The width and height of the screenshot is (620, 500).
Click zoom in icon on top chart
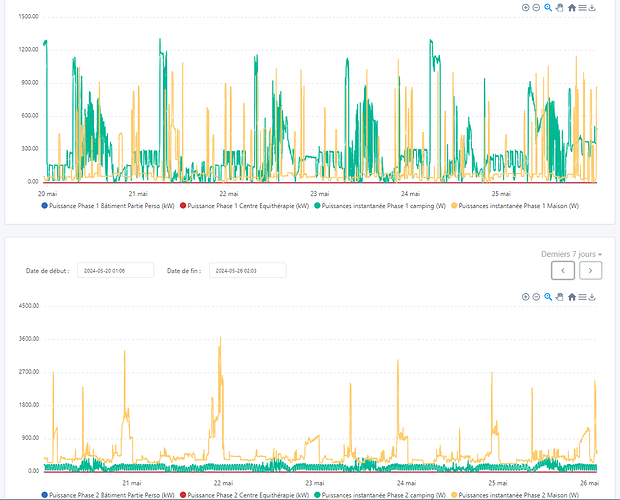click(526, 8)
